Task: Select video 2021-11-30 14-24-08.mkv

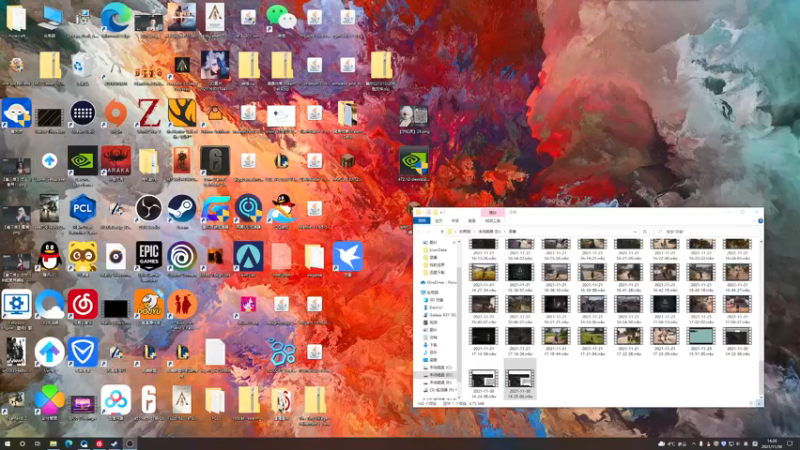Action: (x=483, y=384)
